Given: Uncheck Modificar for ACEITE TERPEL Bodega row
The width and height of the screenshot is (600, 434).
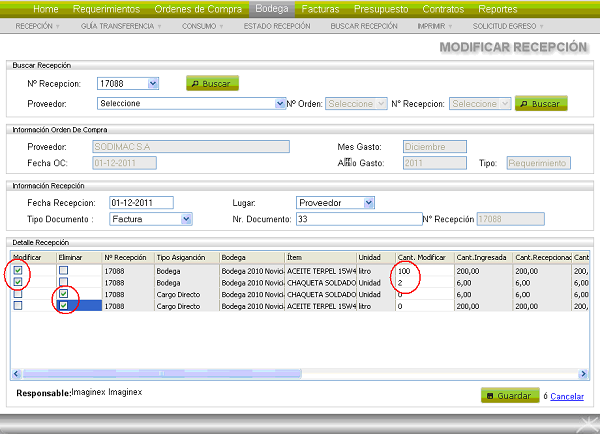Looking at the screenshot, I should 18,271.
